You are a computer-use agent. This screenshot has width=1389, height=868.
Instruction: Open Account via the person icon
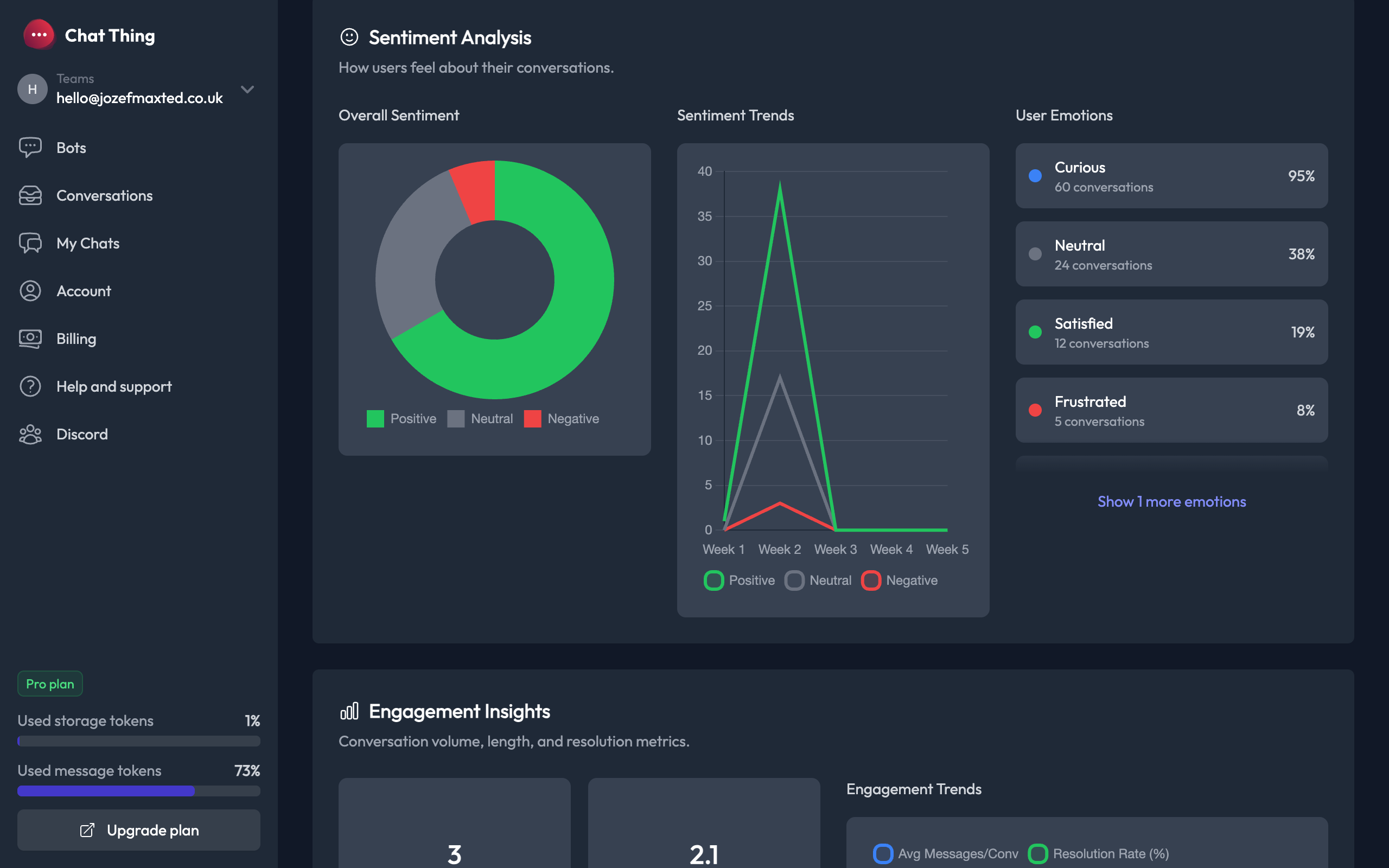click(x=30, y=291)
